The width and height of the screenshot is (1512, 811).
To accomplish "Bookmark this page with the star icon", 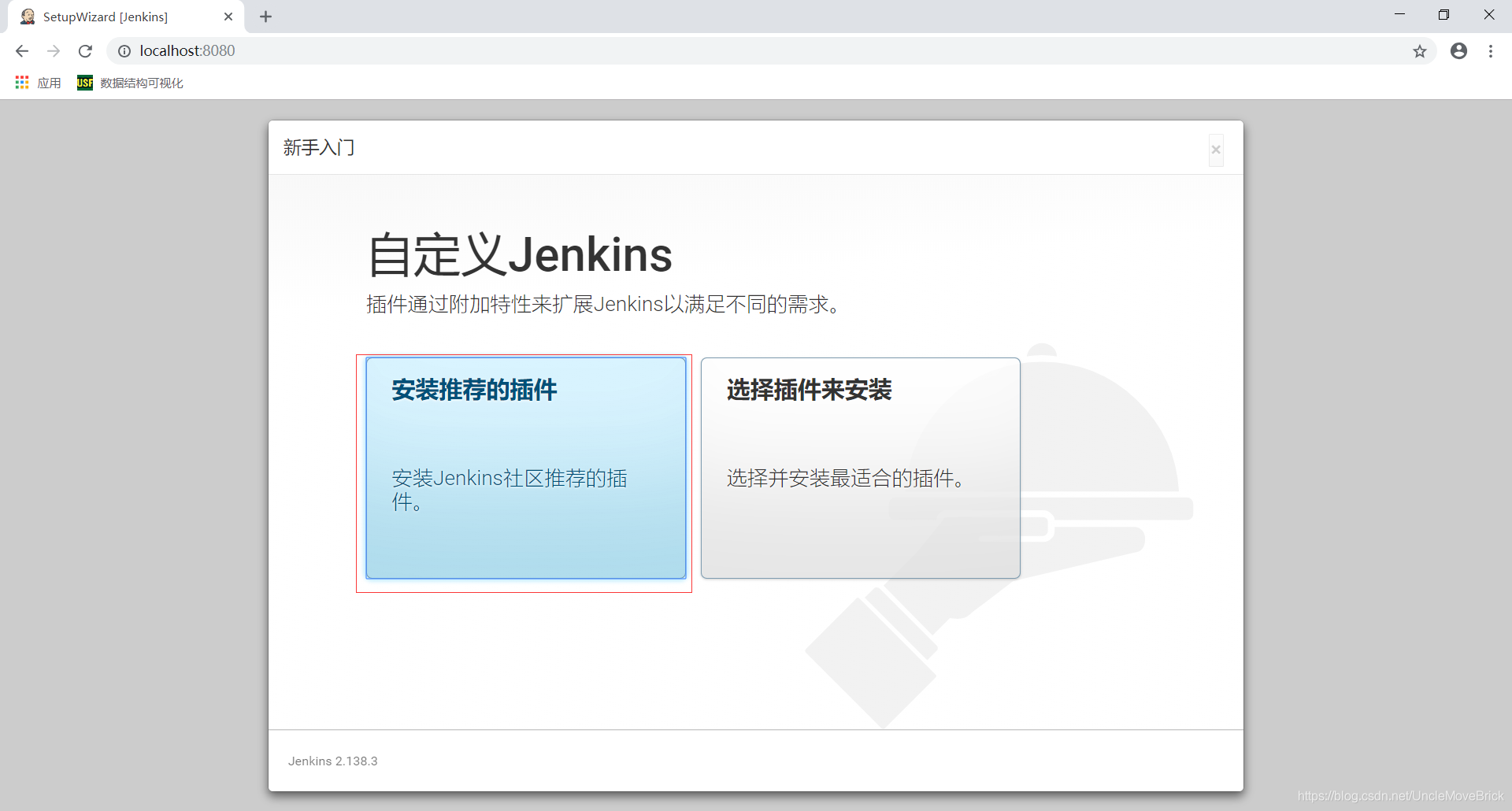I will point(1419,51).
